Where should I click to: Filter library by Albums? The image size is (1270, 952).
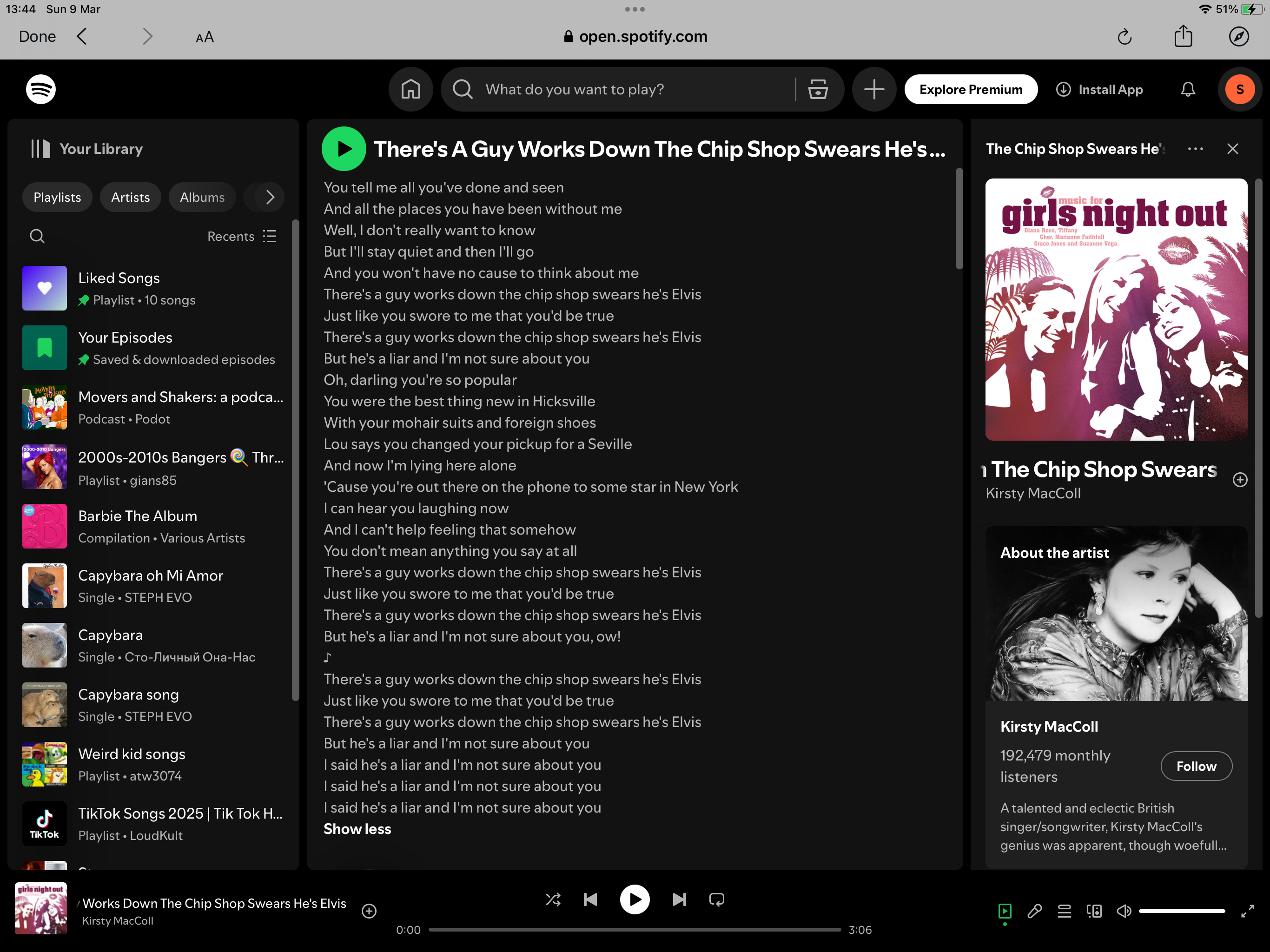202,197
